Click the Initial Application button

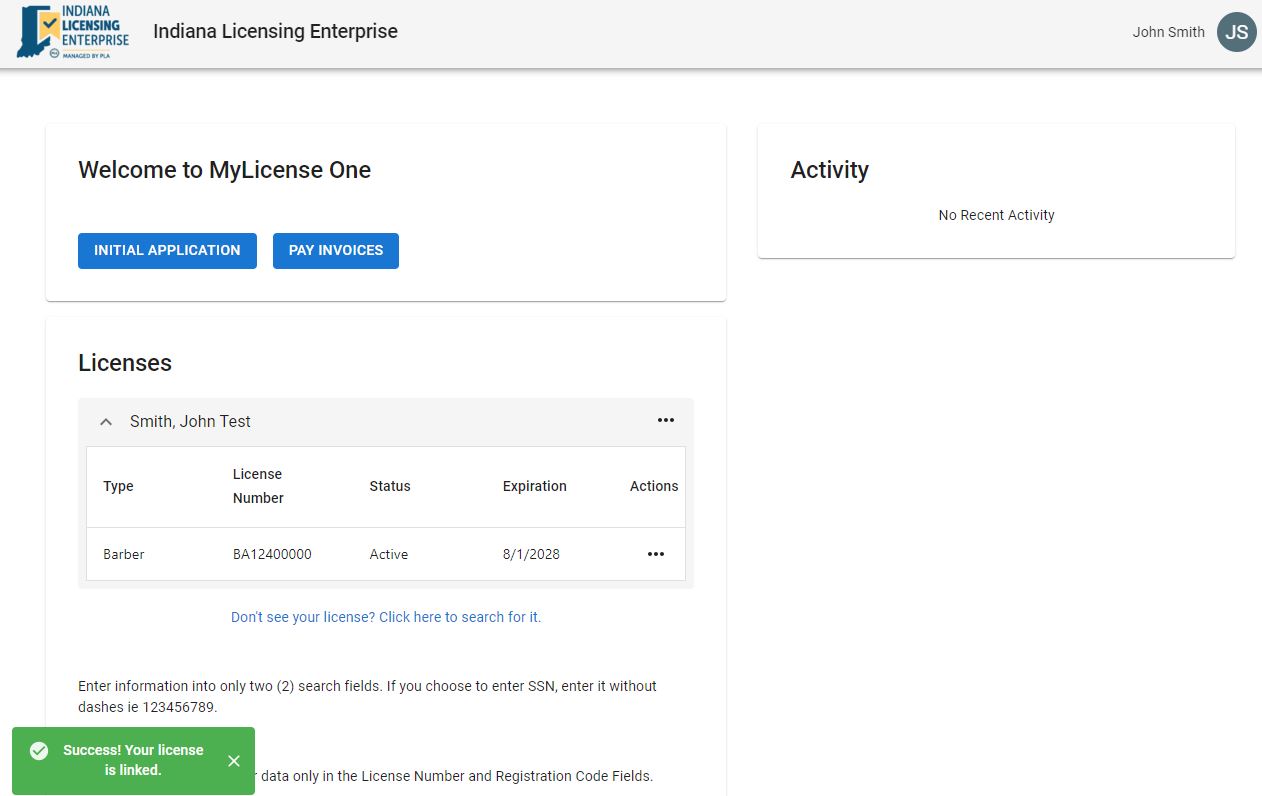point(167,251)
